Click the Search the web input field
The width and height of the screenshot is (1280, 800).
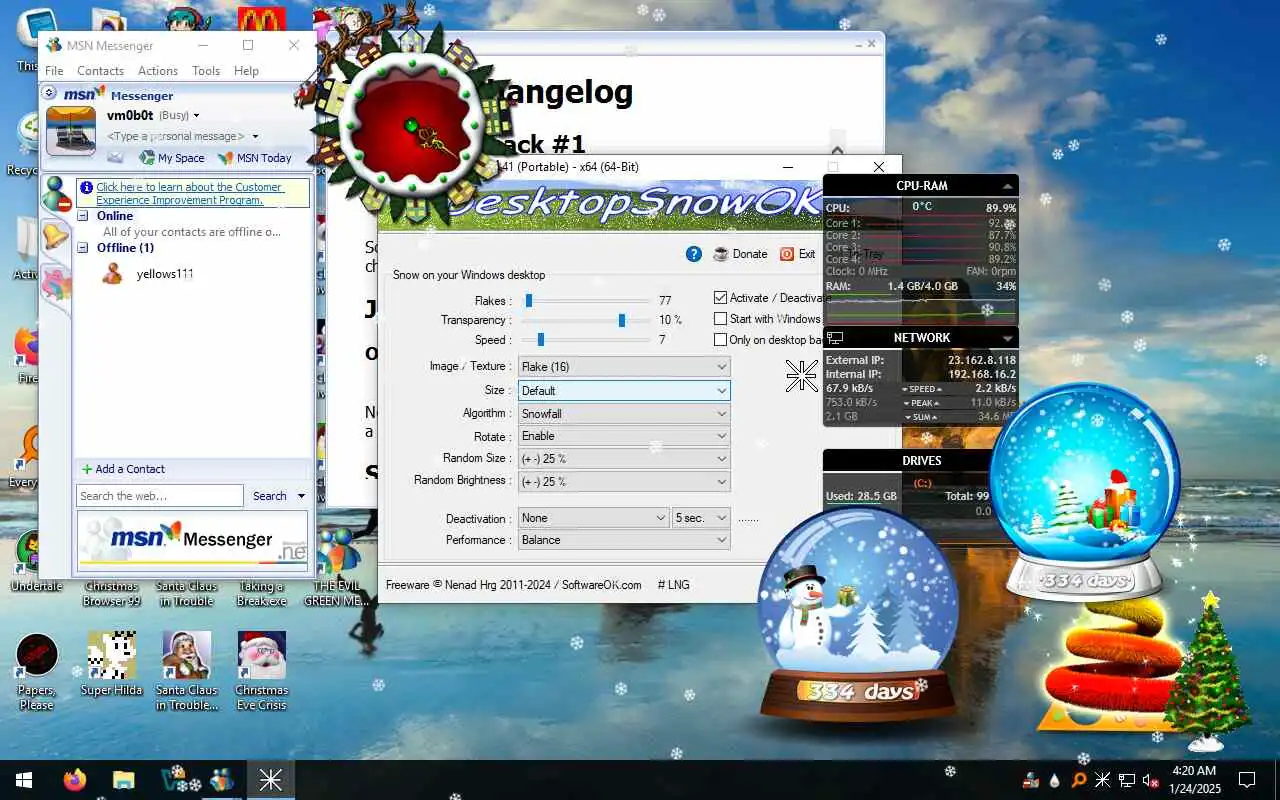click(x=160, y=496)
